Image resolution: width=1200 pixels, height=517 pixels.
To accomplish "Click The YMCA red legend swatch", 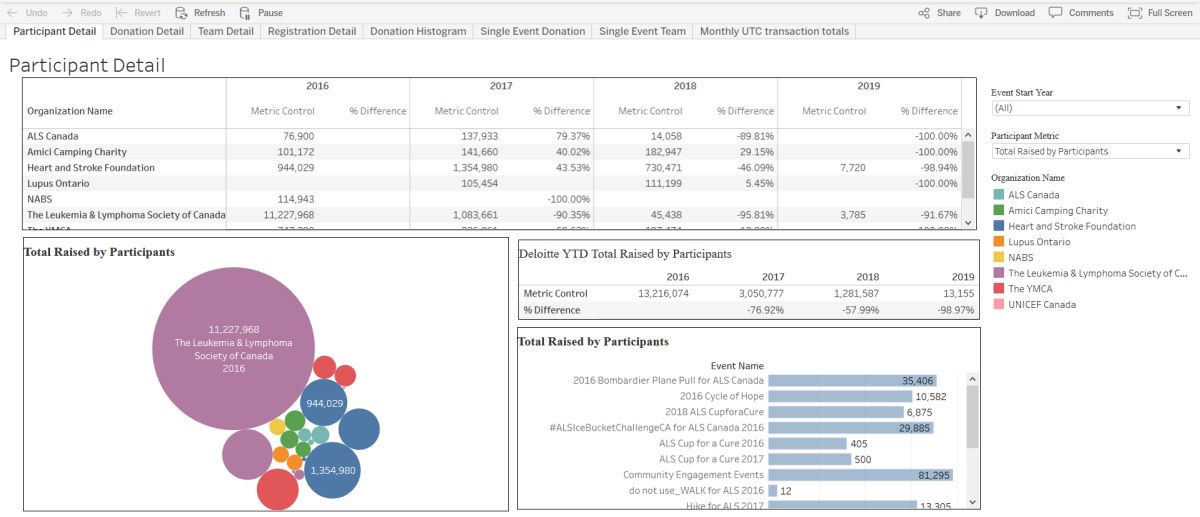I will (x=998, y=289).
